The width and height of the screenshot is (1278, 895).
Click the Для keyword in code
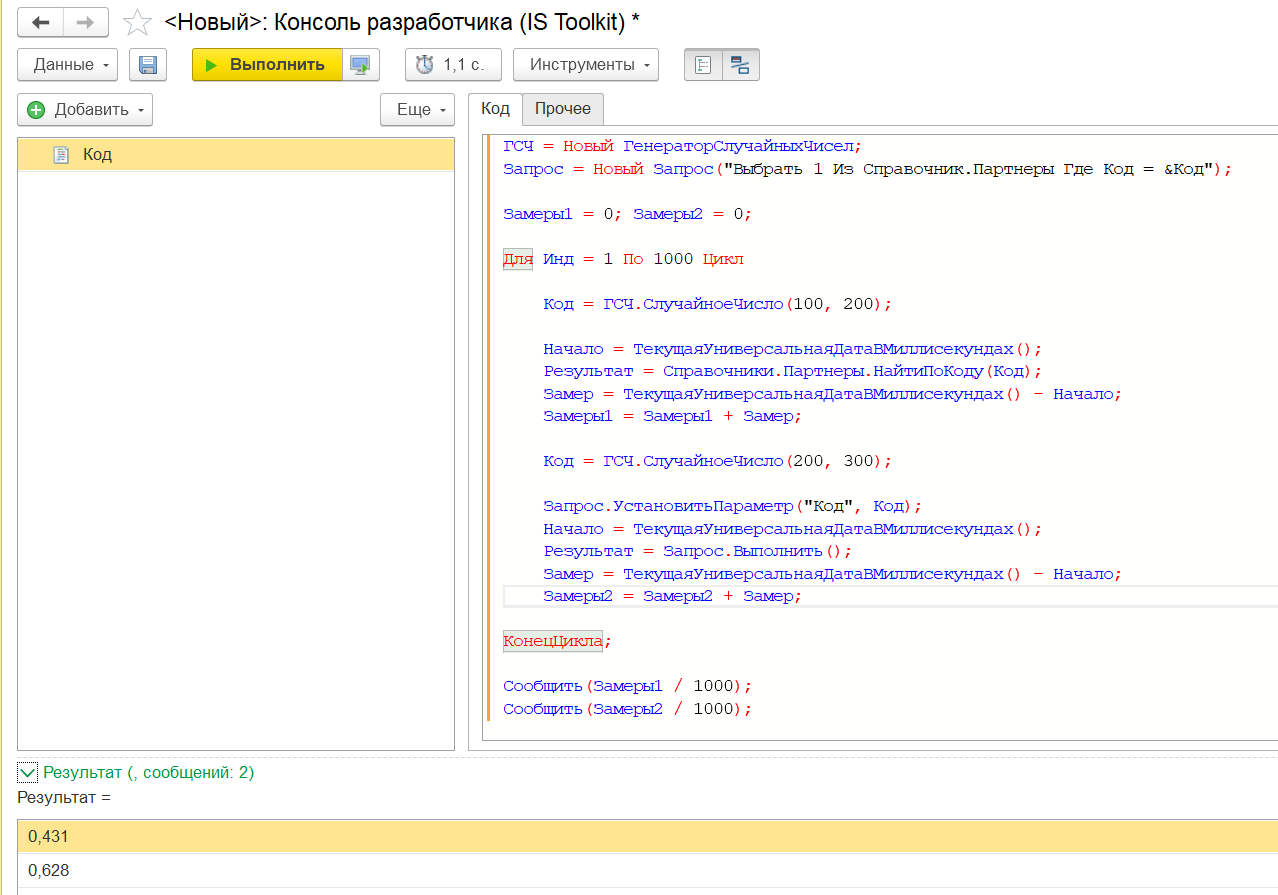[x=518, y=259]
